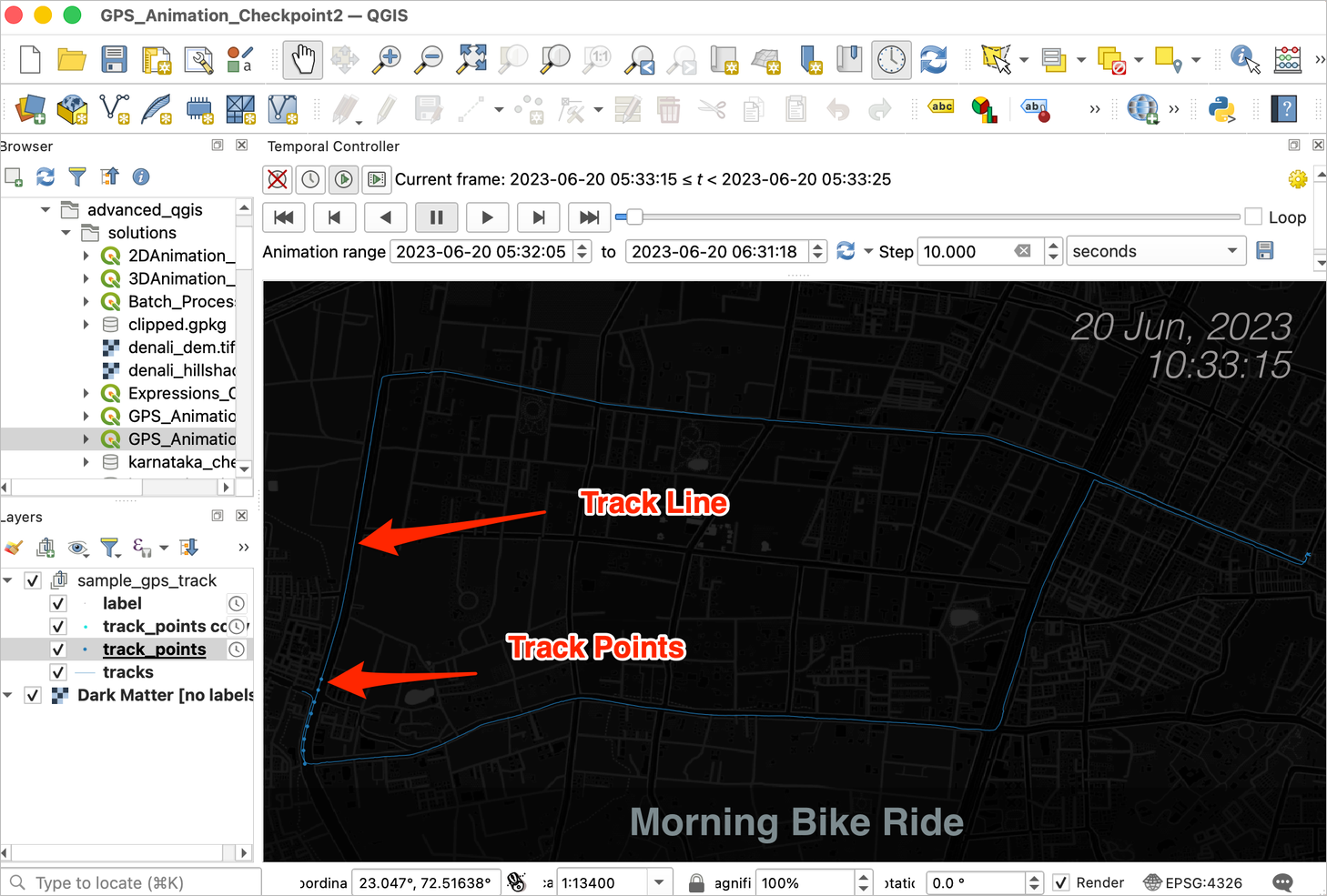Viewport: 1327px width, 896px height.
Task: Pause the temporal animation
Action: pos(436,217)
